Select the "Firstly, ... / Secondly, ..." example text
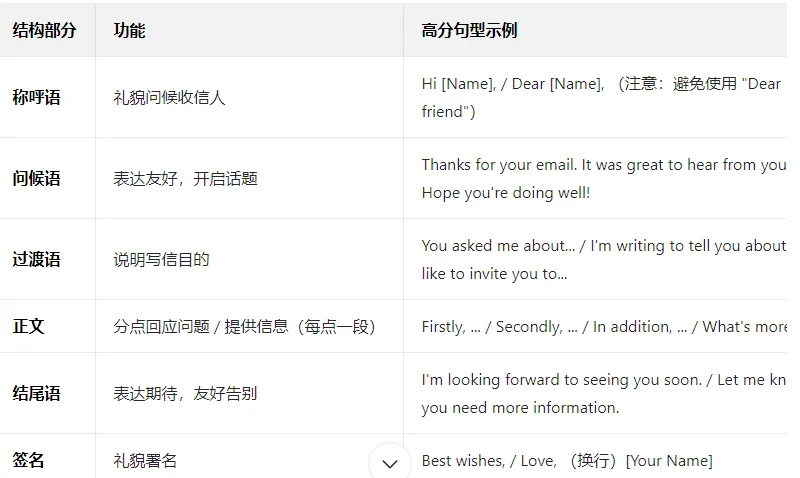The height and width of the screenshot is (478, 800). coord(499,326)
